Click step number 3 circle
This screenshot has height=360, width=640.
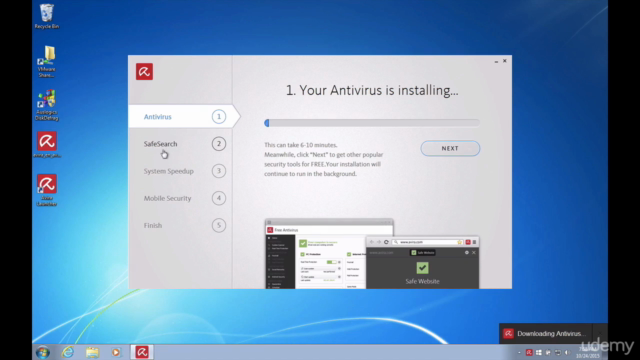coord(219,171)
